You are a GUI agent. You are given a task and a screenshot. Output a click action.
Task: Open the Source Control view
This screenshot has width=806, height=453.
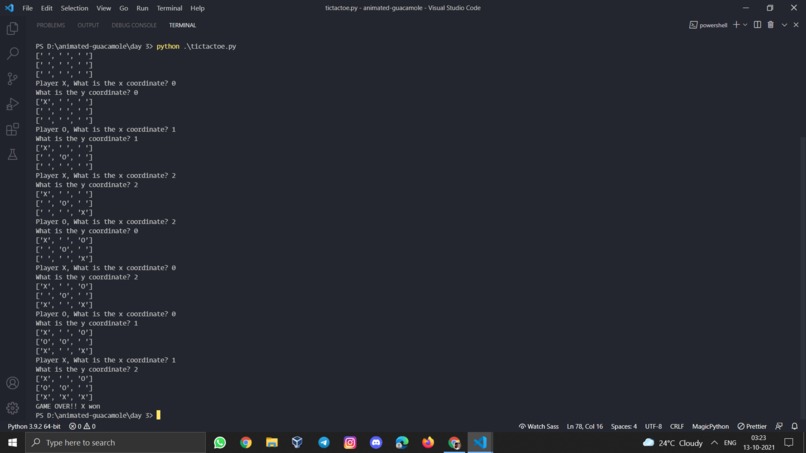12,78
